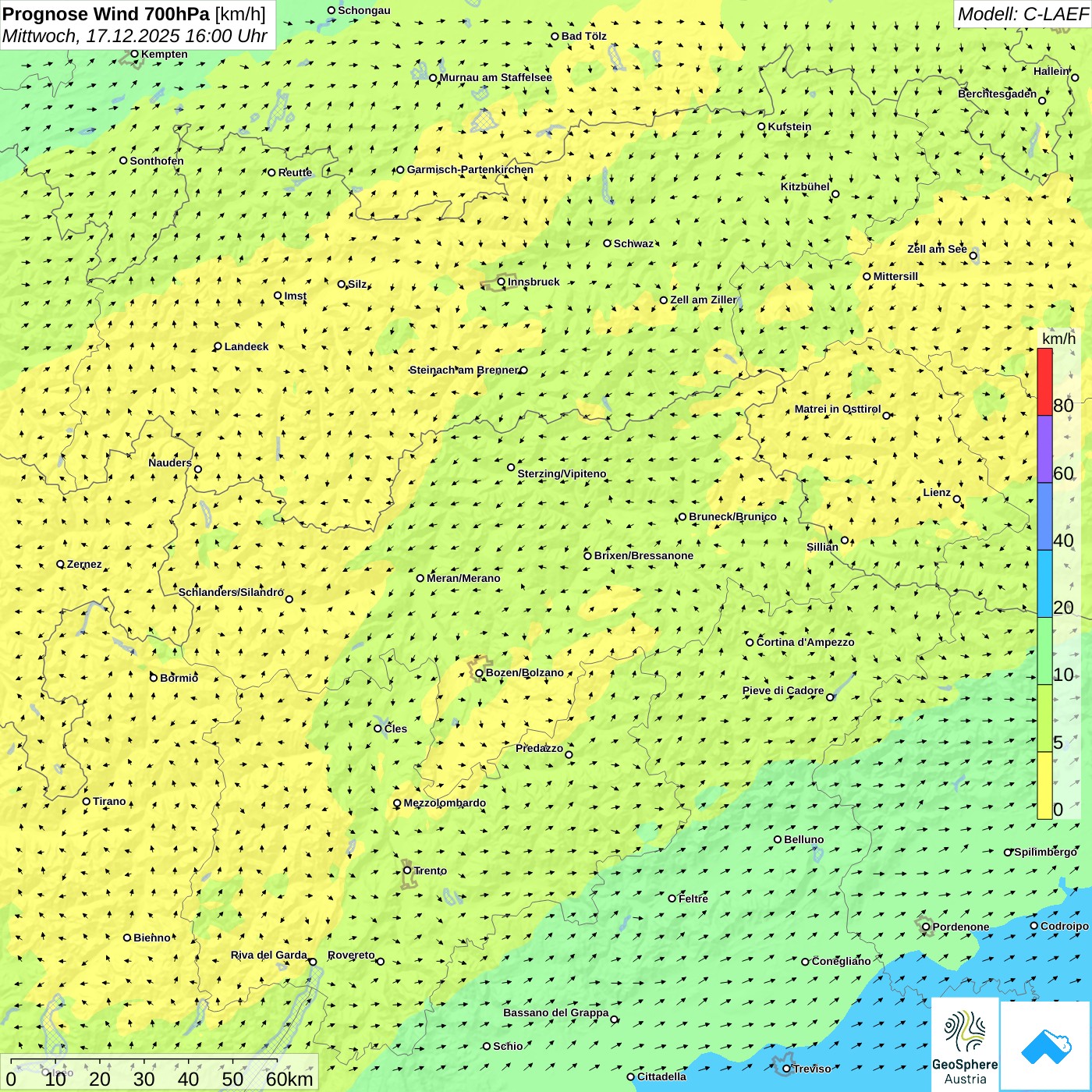
Task: Click the yellow 0 km/h legend swatch
Action: point(1044,785)
